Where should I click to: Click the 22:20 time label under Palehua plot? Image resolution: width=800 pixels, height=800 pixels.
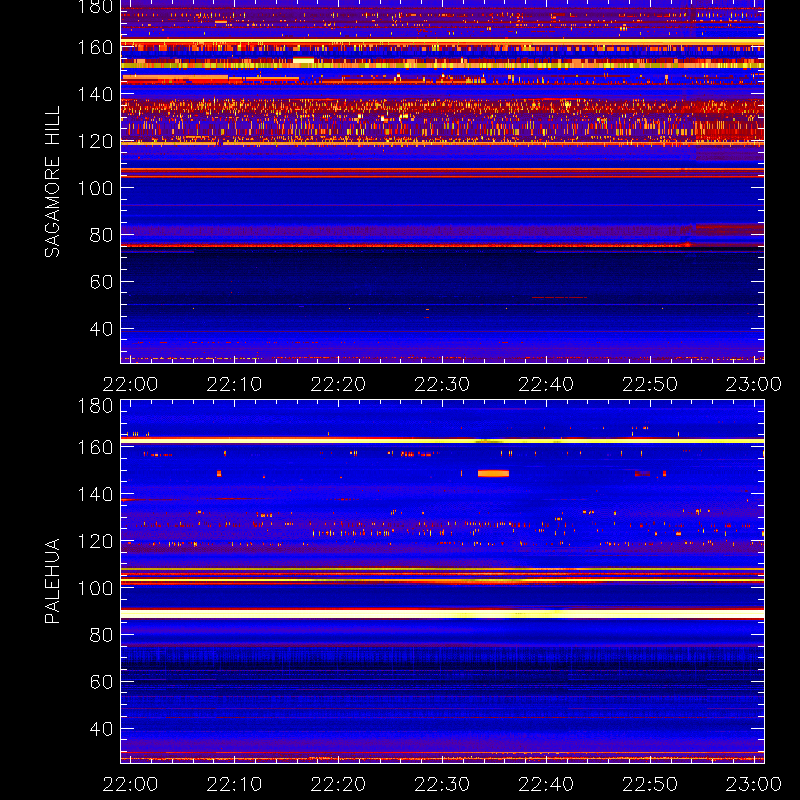tap(338, 784)
